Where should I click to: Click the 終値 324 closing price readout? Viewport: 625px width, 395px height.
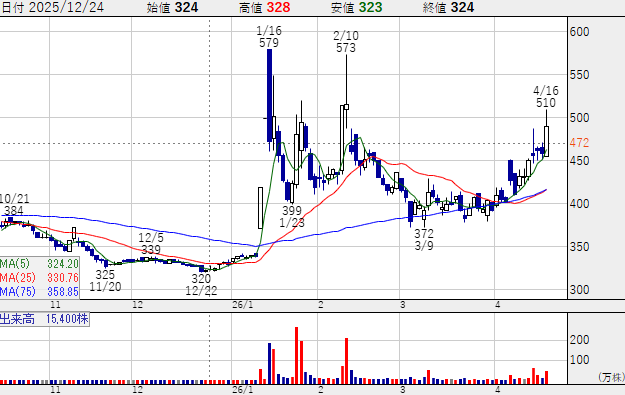[448, 7]
